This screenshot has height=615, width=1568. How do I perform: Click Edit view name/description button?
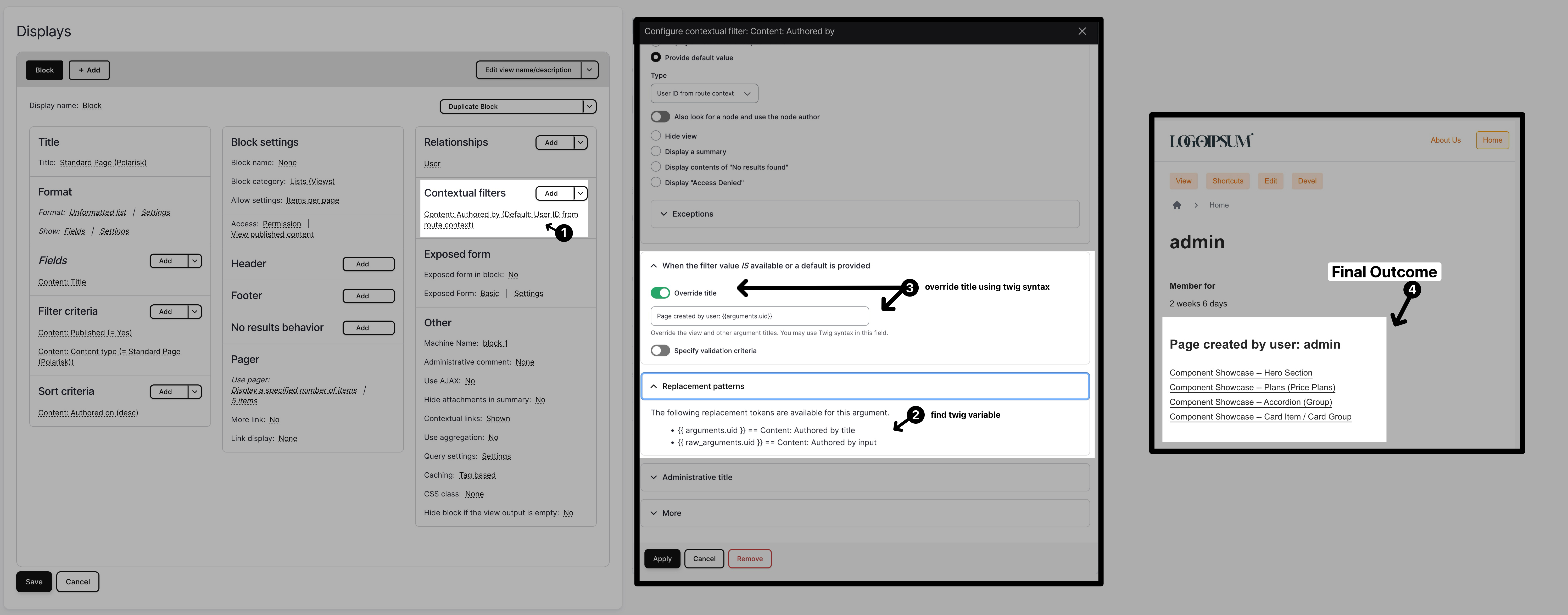(x=528, y=70)
